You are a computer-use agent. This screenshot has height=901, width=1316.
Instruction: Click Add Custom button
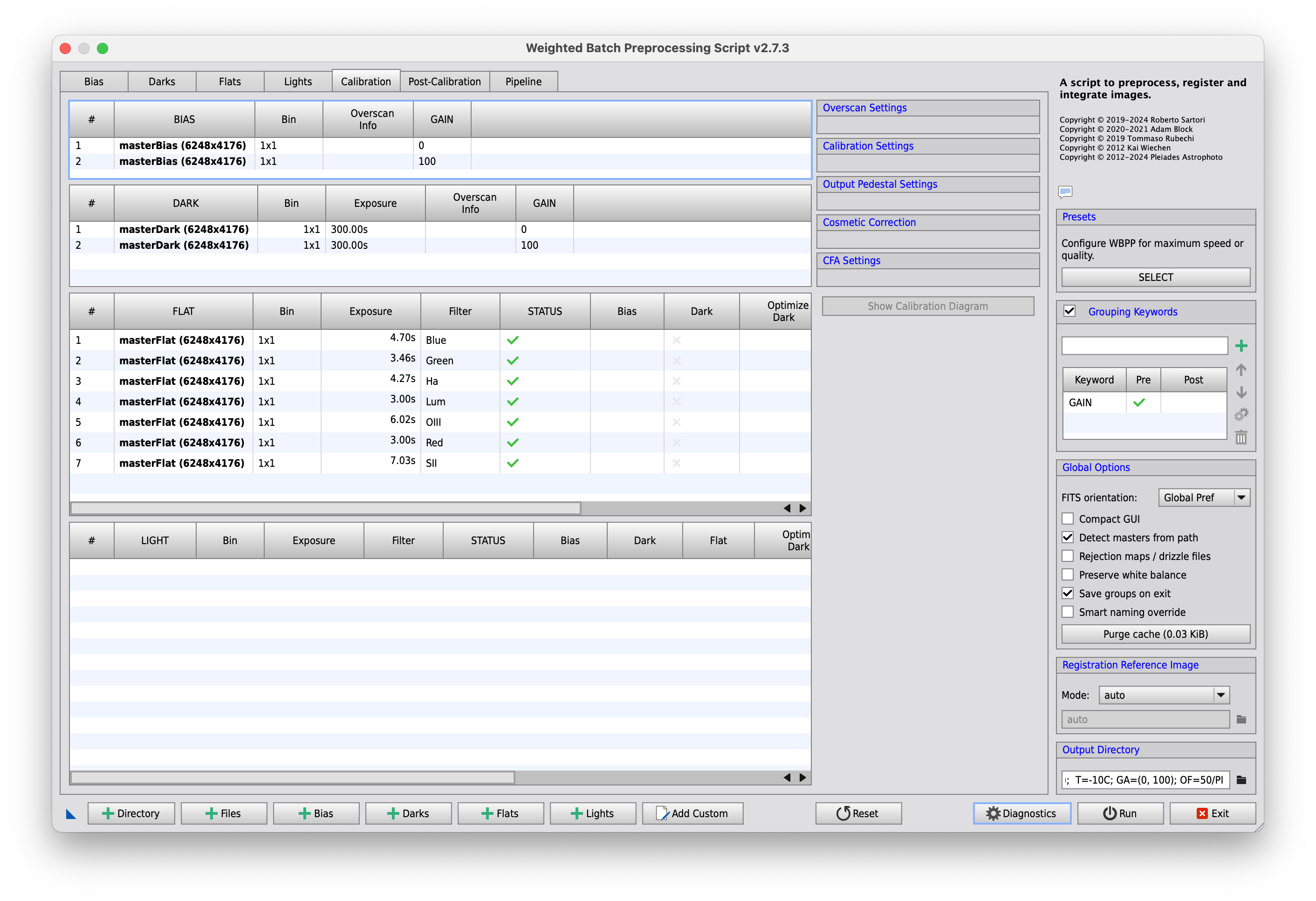tap(692, 813)
